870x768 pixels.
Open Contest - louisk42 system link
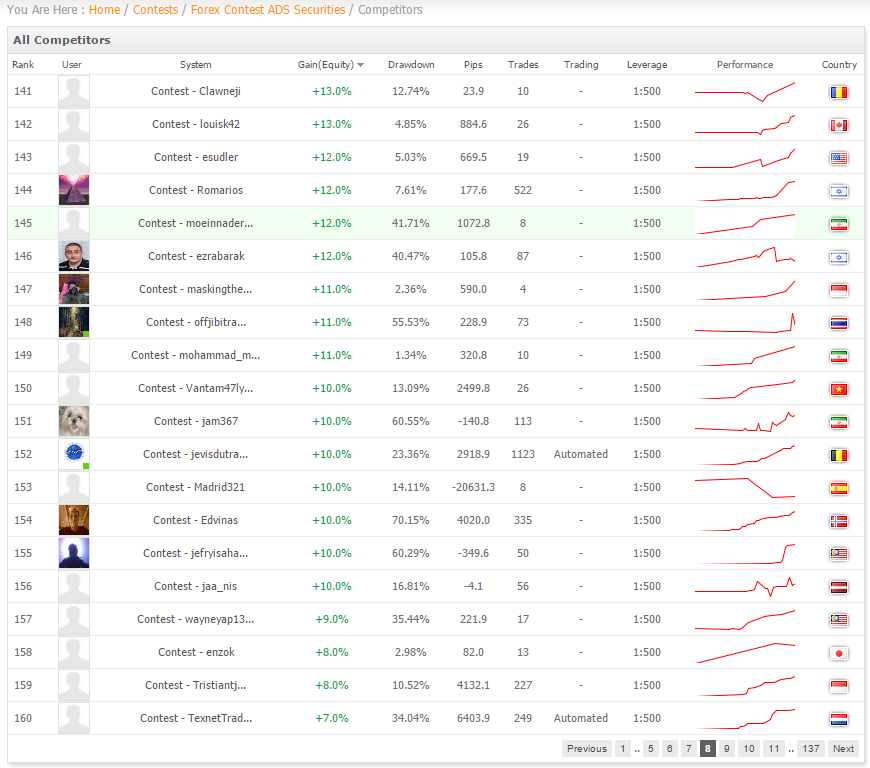[x=196, y=124]
